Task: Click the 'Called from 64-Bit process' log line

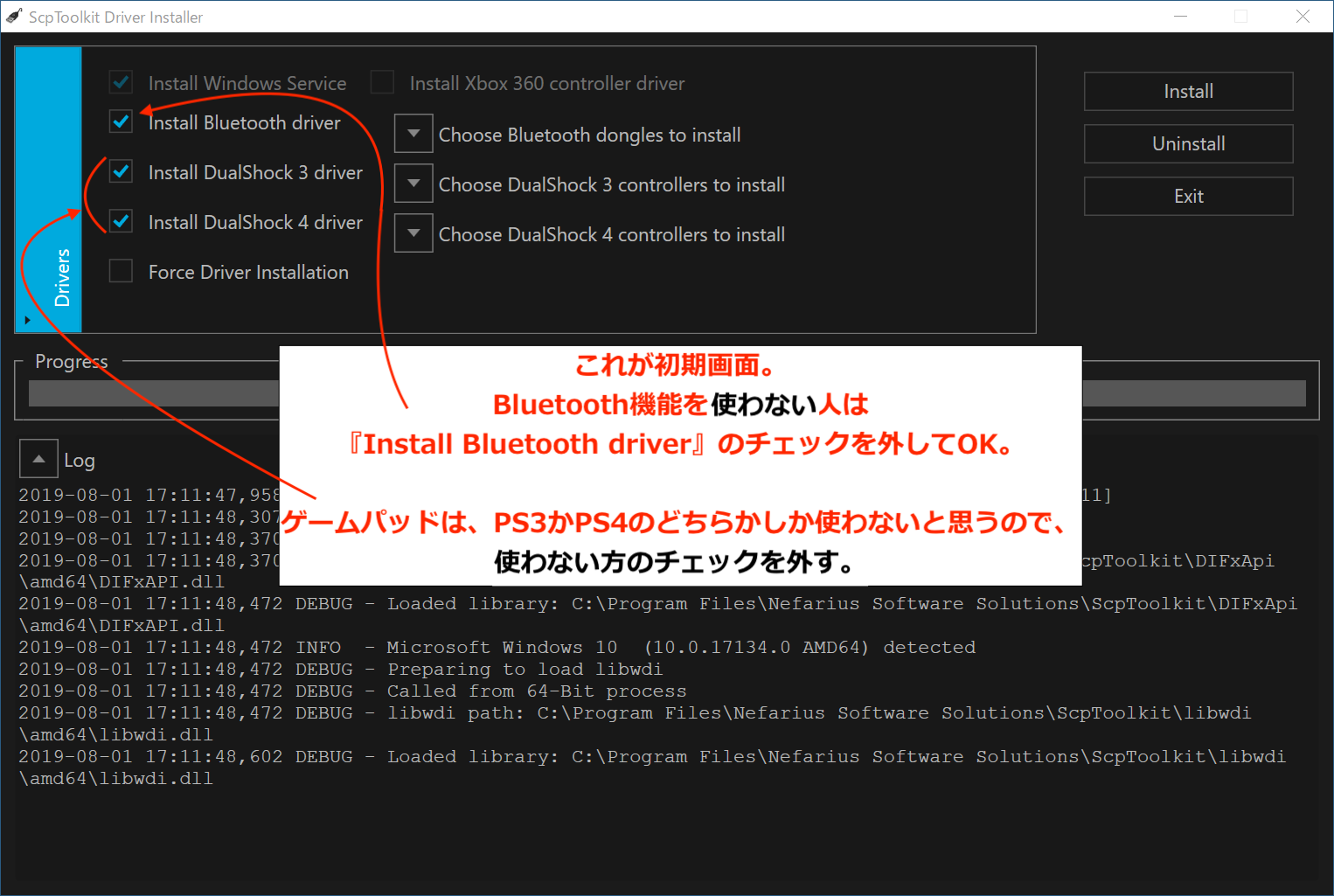Action: click(352, 691)
